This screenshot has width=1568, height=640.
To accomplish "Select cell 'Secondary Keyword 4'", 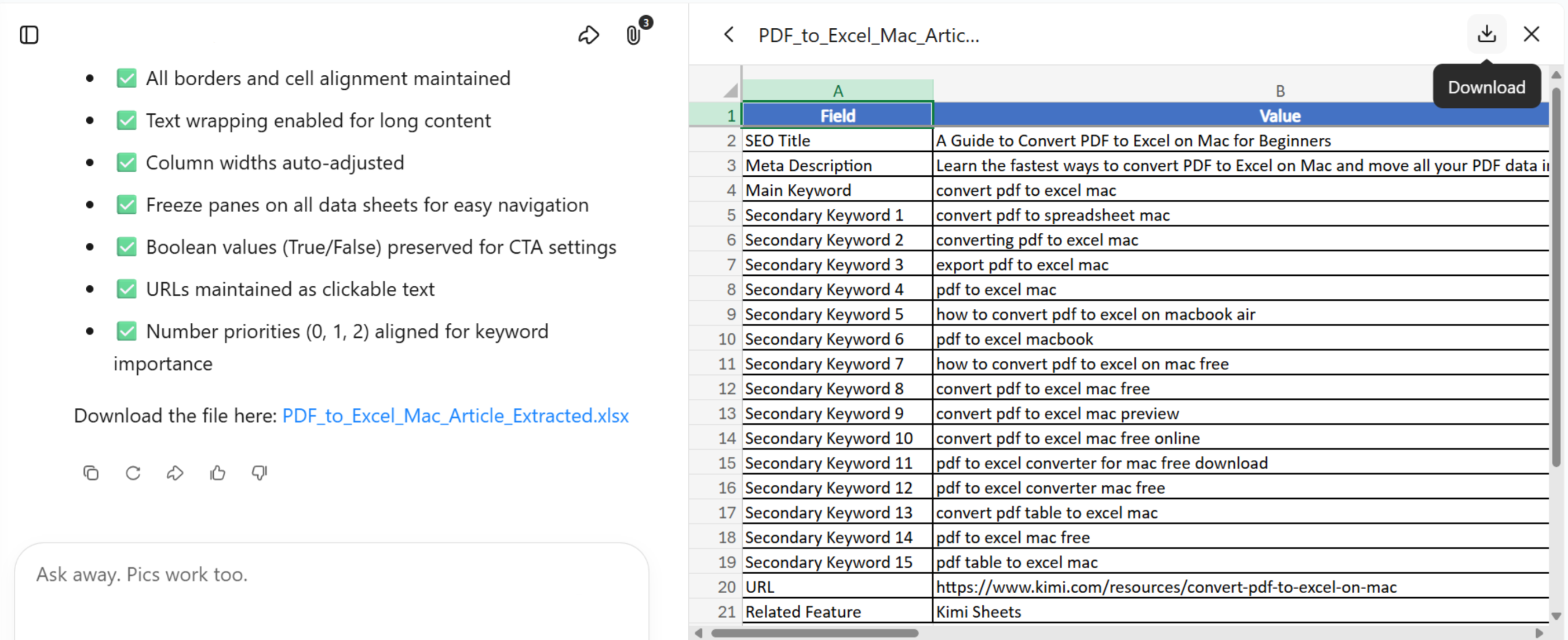I will pos(837,289).
